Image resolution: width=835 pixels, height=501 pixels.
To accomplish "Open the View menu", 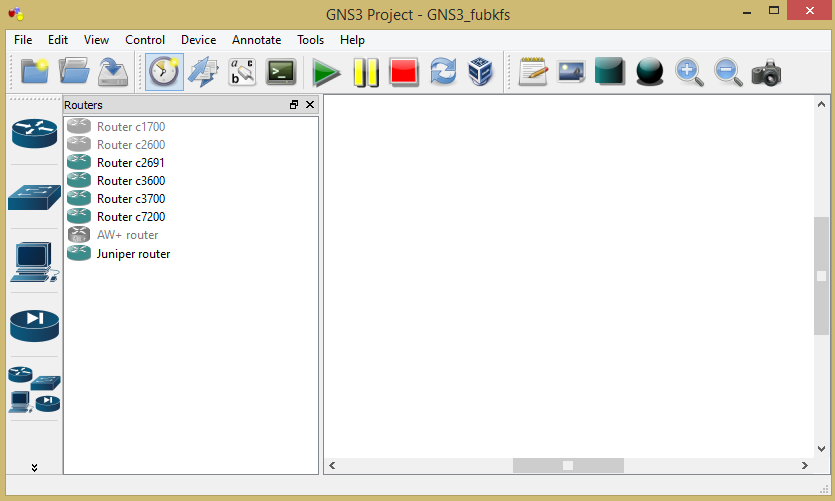I will click(x=96, y=40).
